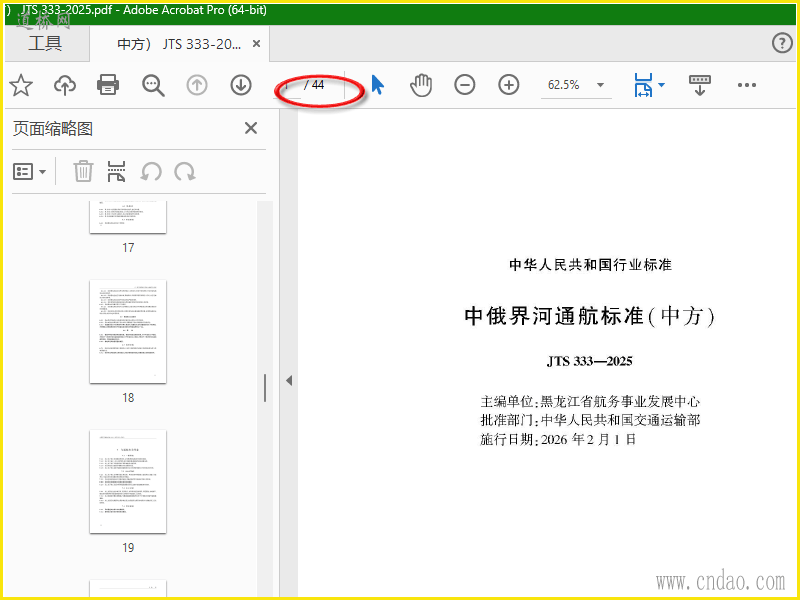The image size is (800, 600).
Task: Go to previous page with up arrow
Action: click(196, 85)
